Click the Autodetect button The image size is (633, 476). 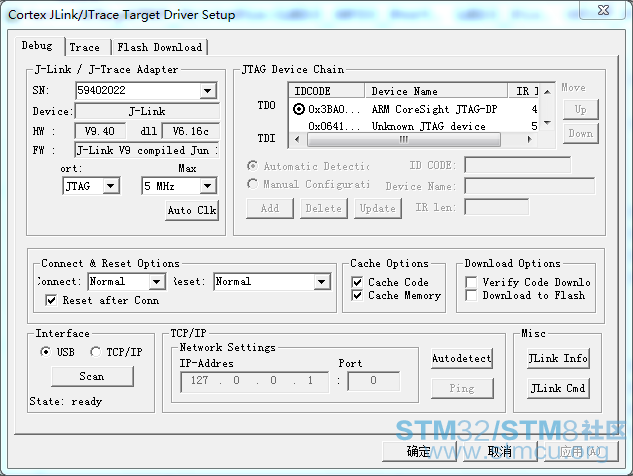click(x=462, y=359)
